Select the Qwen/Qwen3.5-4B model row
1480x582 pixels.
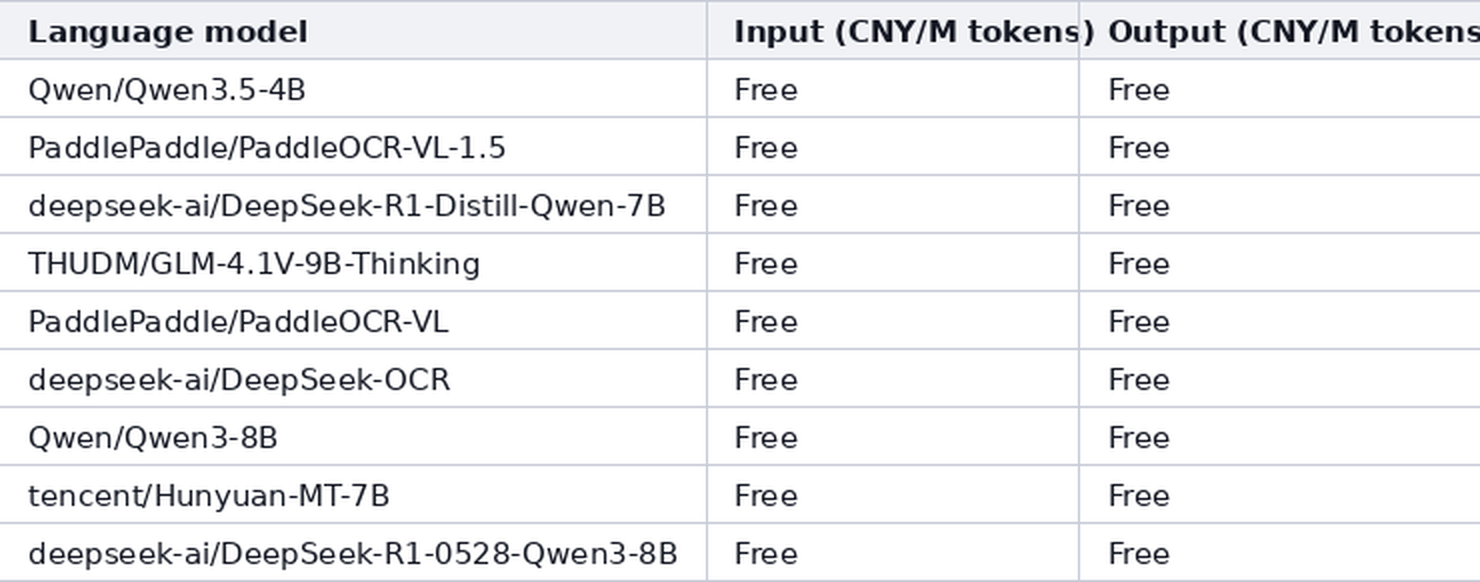click(x=740, y=89)
